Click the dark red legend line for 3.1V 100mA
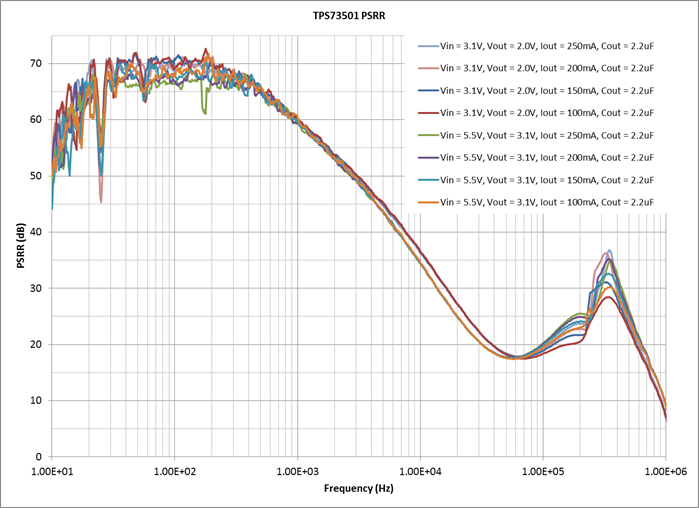Image resolution: width=699 pixels, height=508 pixels. click(x=428, y=113)
